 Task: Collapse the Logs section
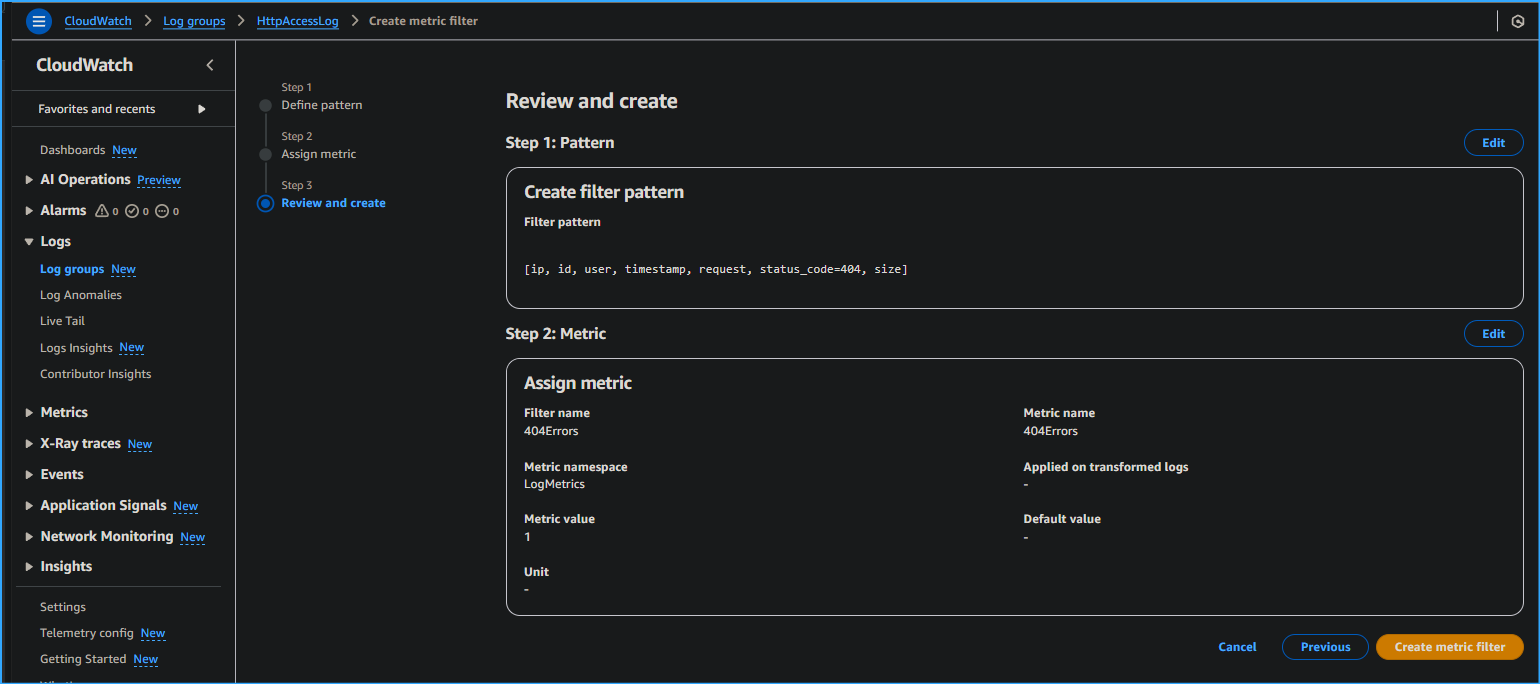point(29,242)
